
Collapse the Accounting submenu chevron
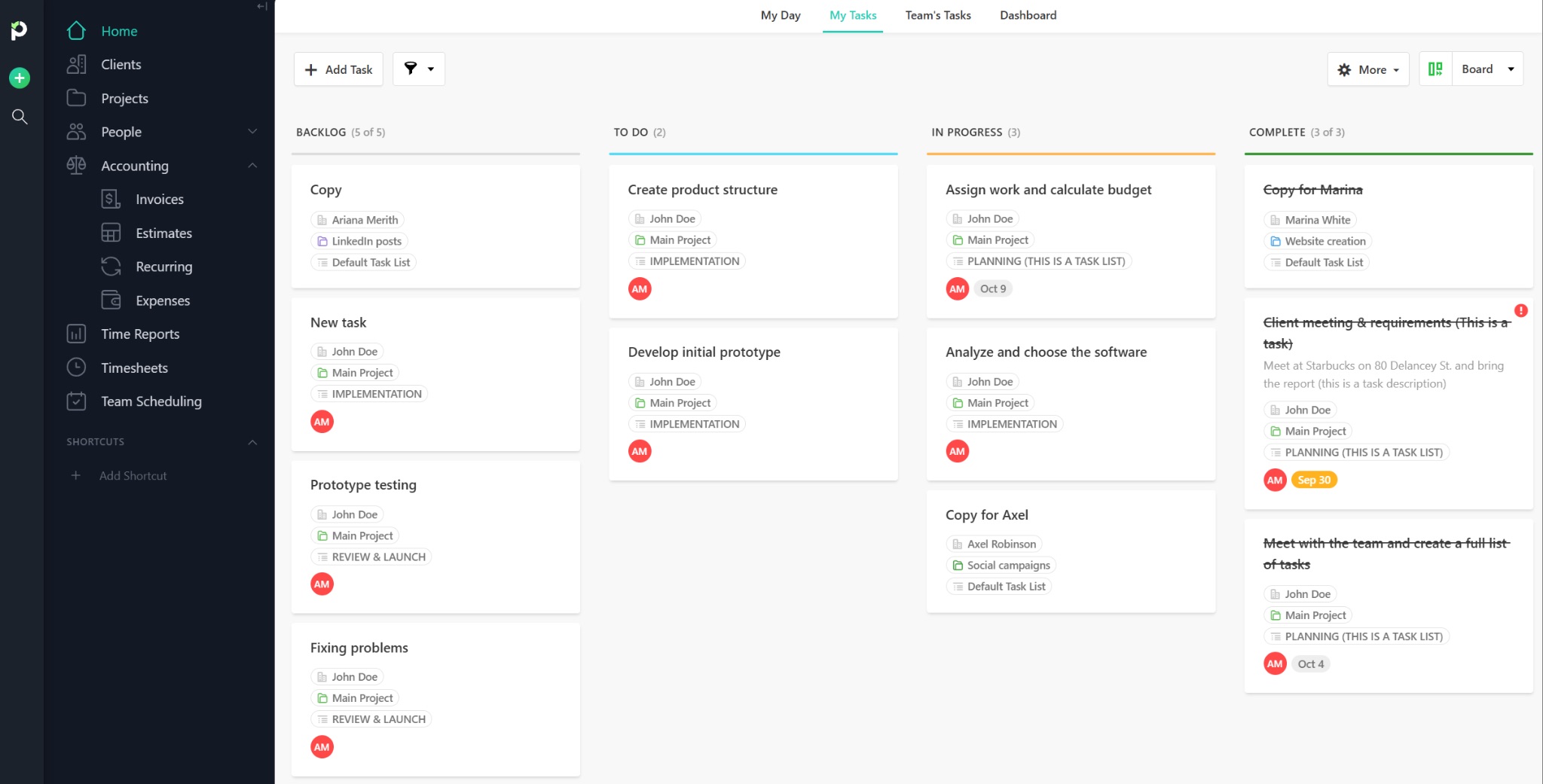[x=252, y=166]
